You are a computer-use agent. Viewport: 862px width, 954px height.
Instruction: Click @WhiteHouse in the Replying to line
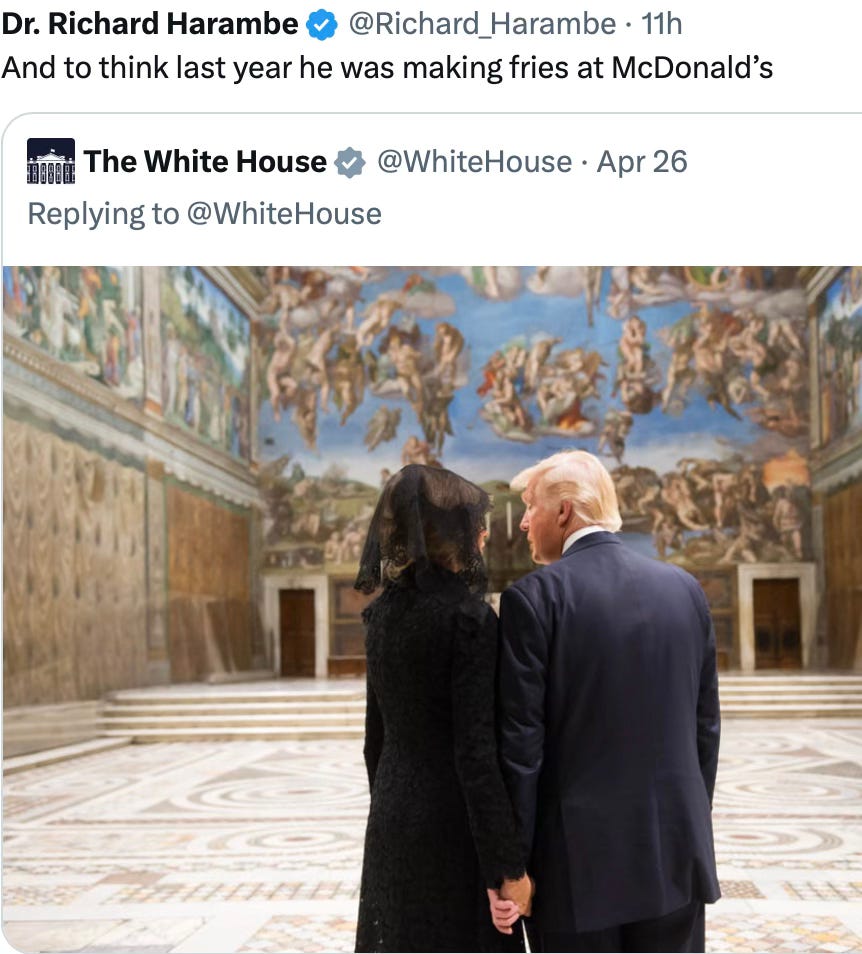(x=284, y=214)
